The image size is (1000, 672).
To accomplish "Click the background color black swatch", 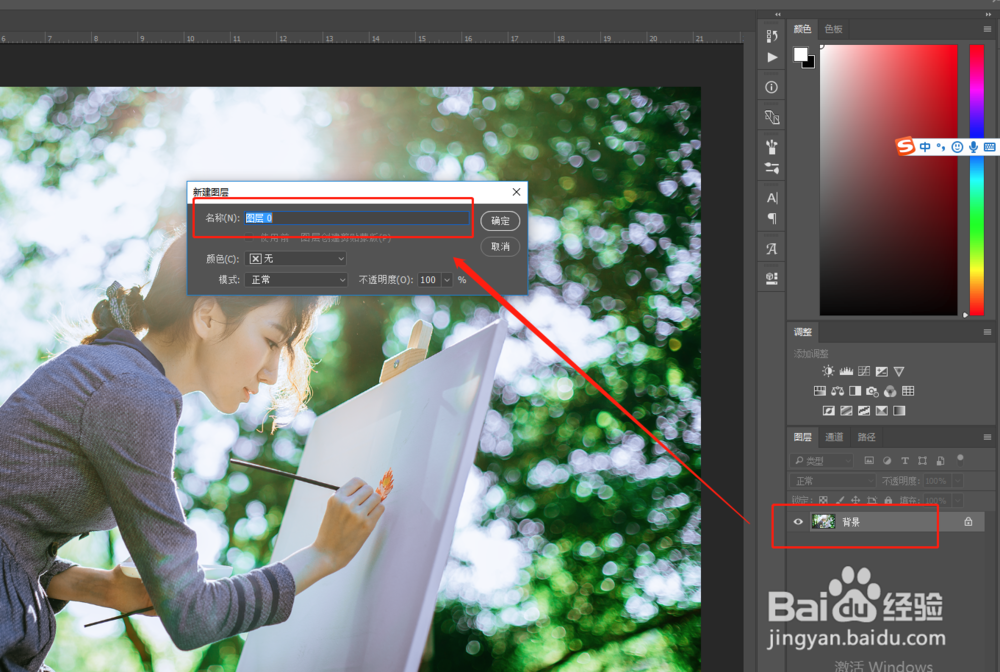I will click(x=811, y=64).
